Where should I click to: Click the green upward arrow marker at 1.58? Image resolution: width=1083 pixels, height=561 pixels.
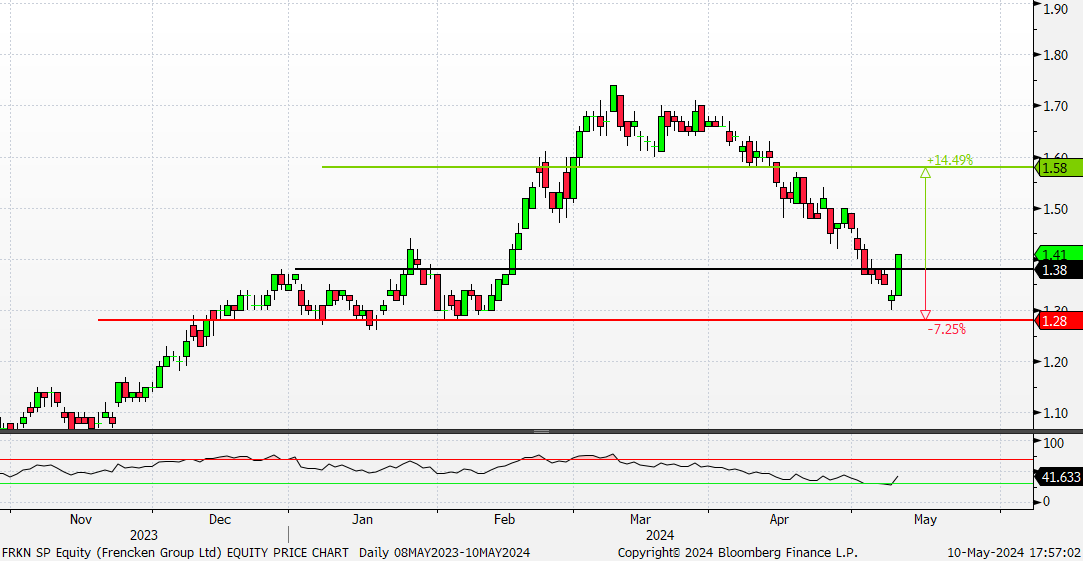click(925, 173)
